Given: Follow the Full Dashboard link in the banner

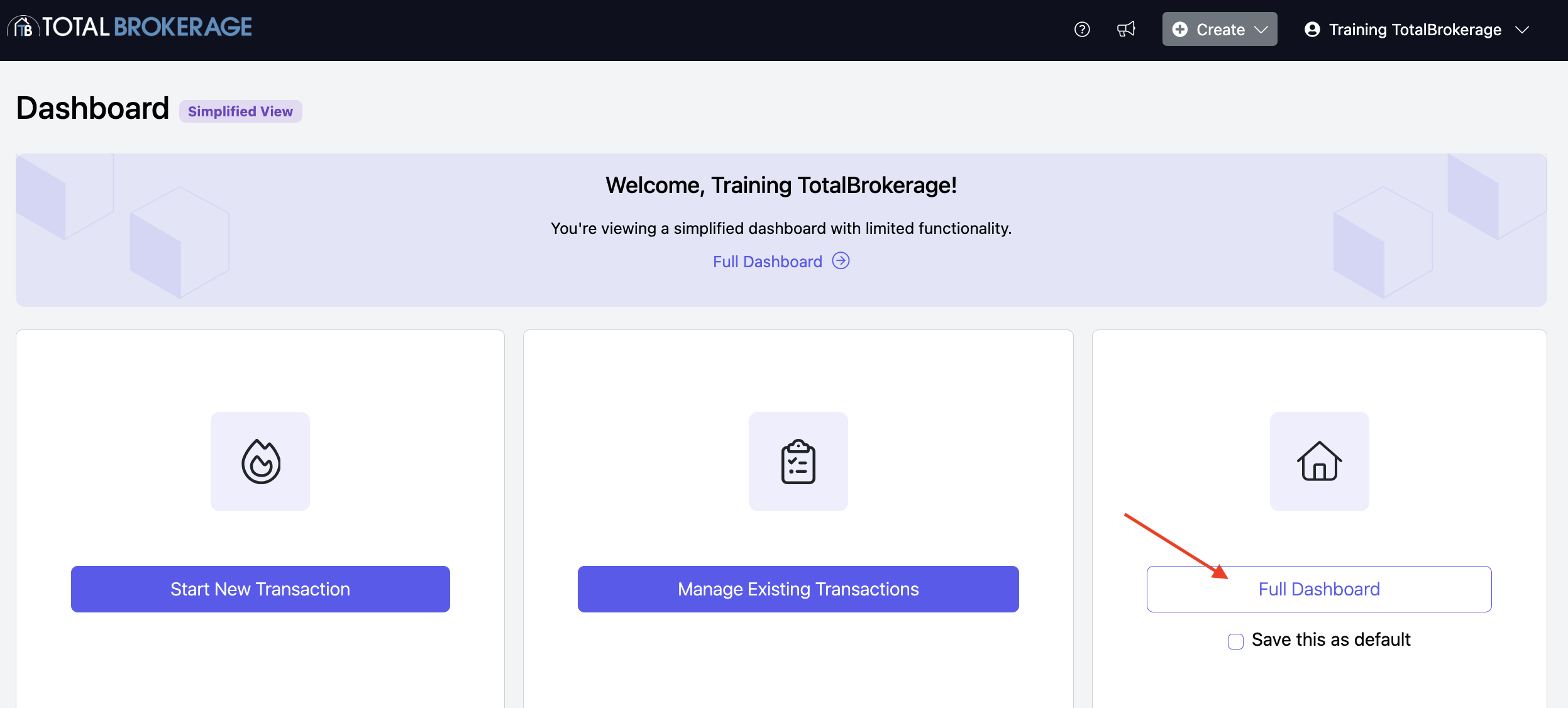Looking at the screenshot, I should 767,262.
